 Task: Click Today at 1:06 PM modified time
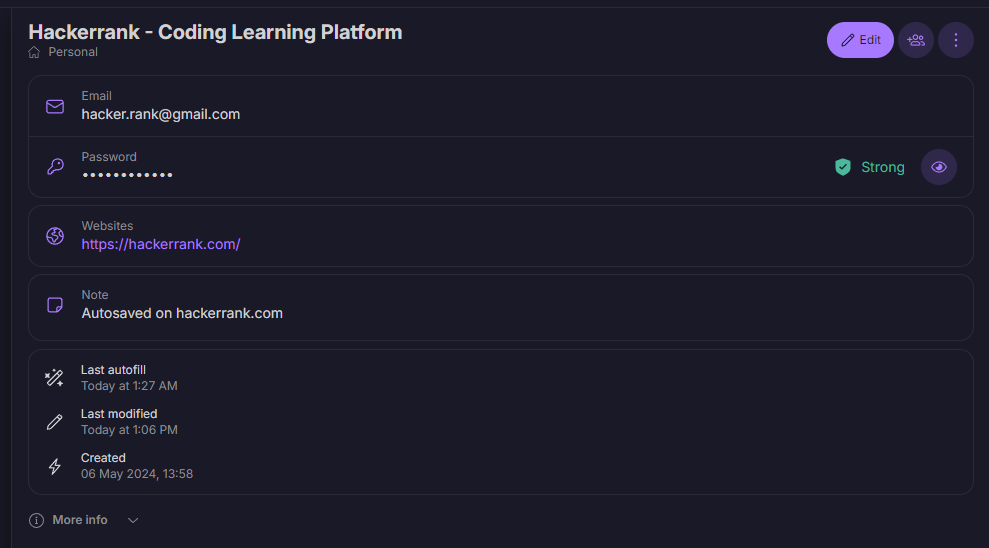[129, 430]
